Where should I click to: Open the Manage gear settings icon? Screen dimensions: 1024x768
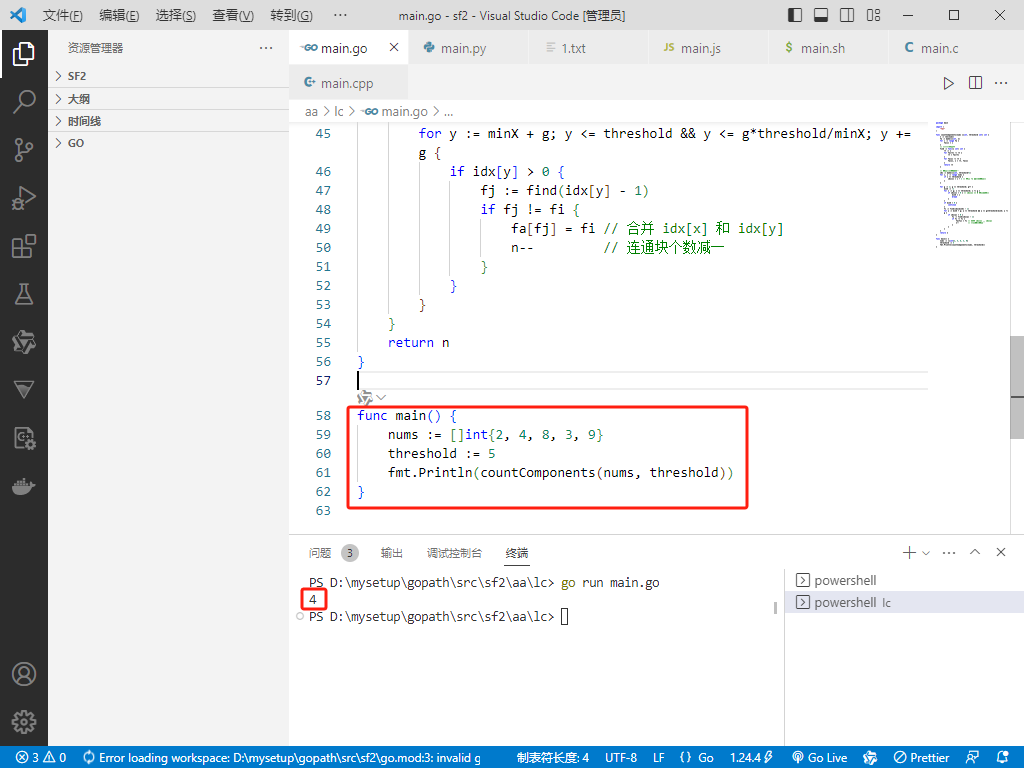coord(24,722)
